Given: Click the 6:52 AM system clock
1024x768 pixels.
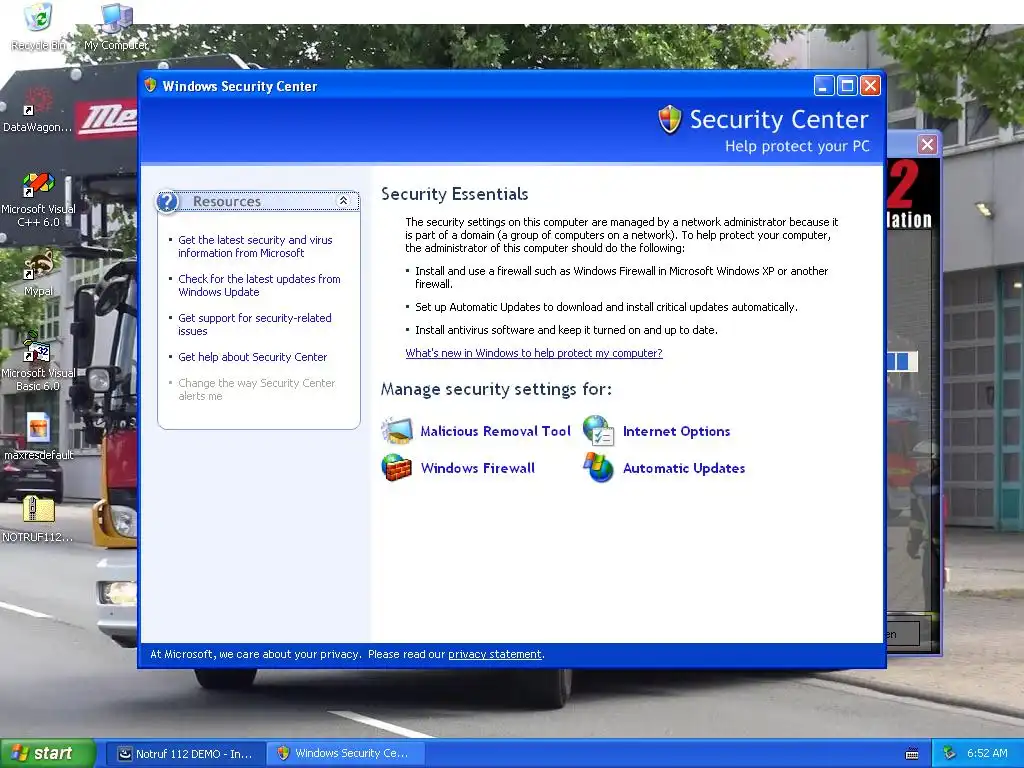Looking at the screenshot, I should point(987,754).
